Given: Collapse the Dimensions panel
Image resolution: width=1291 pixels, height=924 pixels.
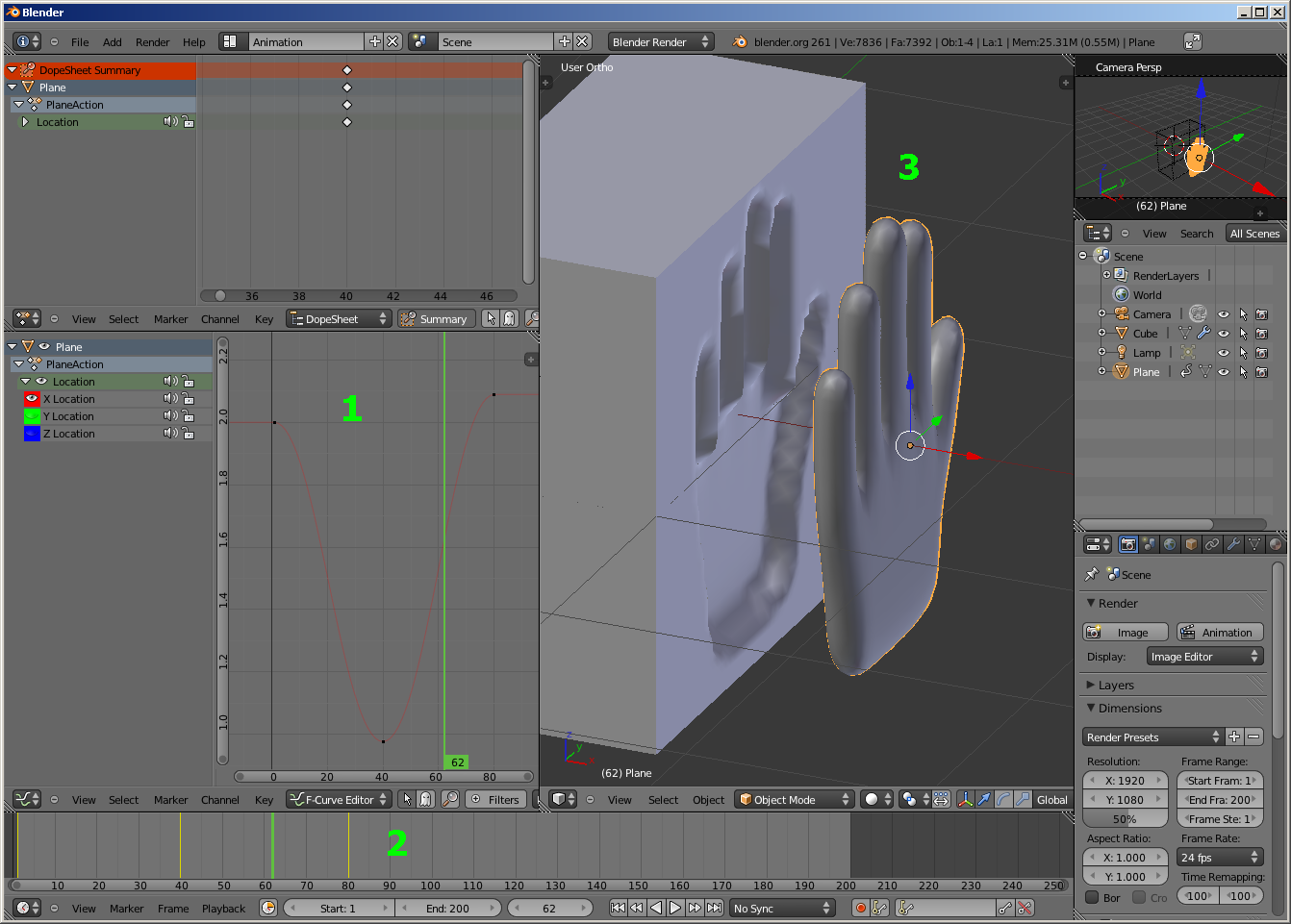Looking at the screenshot, I should pyautogui.click(x=1129, y=709).
